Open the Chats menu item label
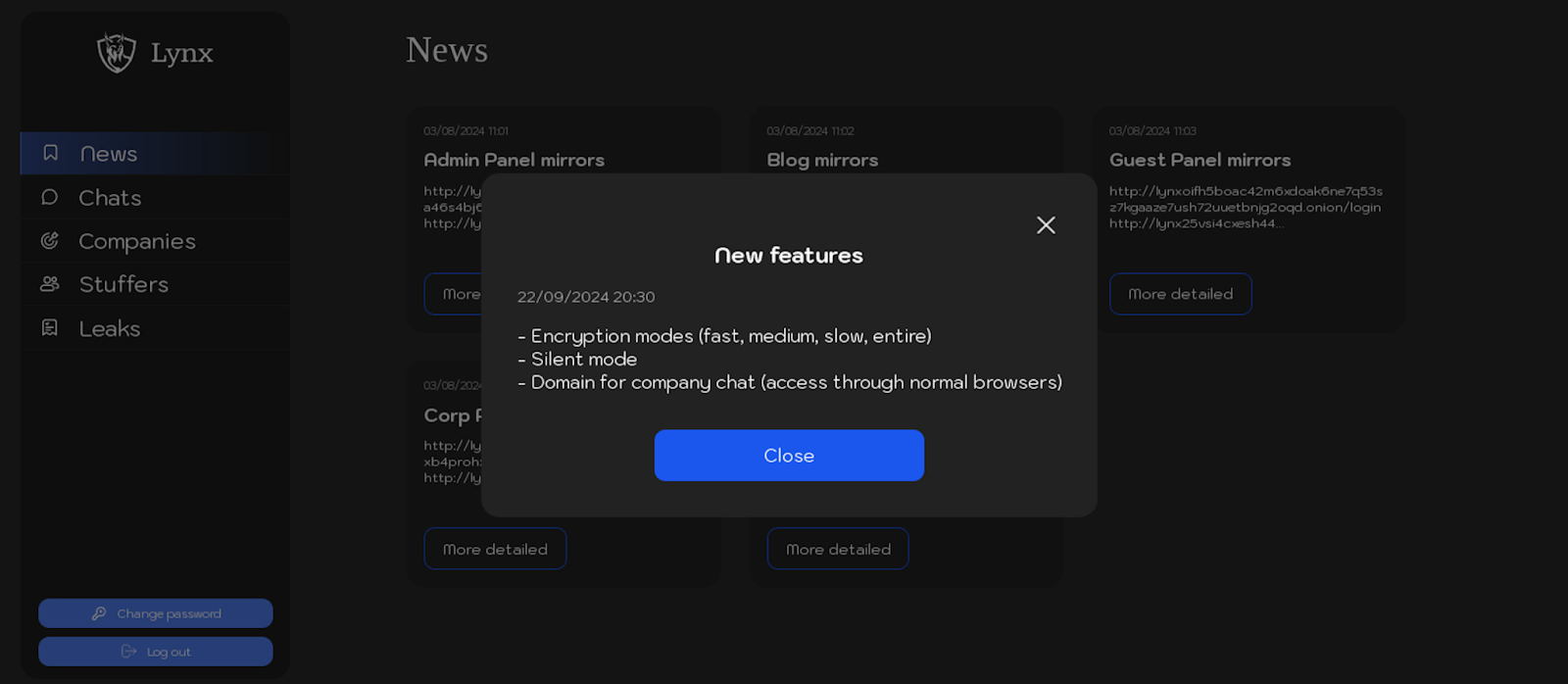1568x684 pixels. click(110, 198)
